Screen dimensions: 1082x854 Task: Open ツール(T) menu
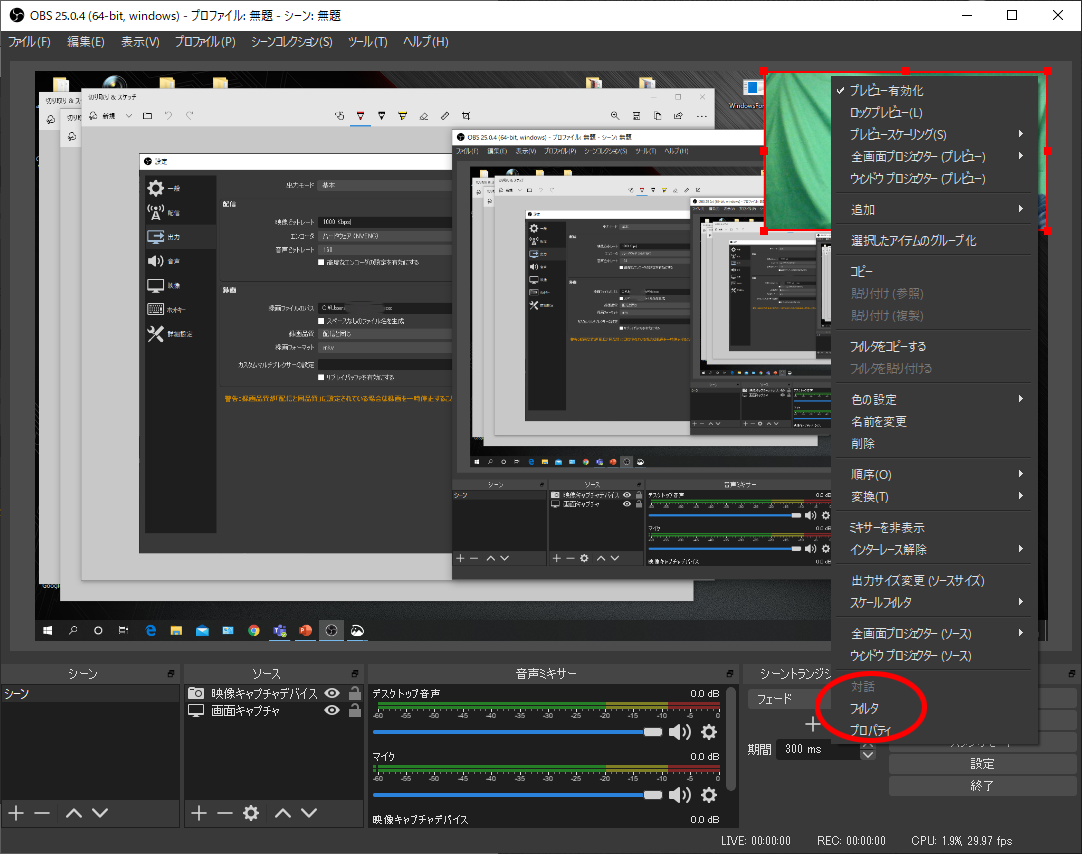tap(367, 42)
